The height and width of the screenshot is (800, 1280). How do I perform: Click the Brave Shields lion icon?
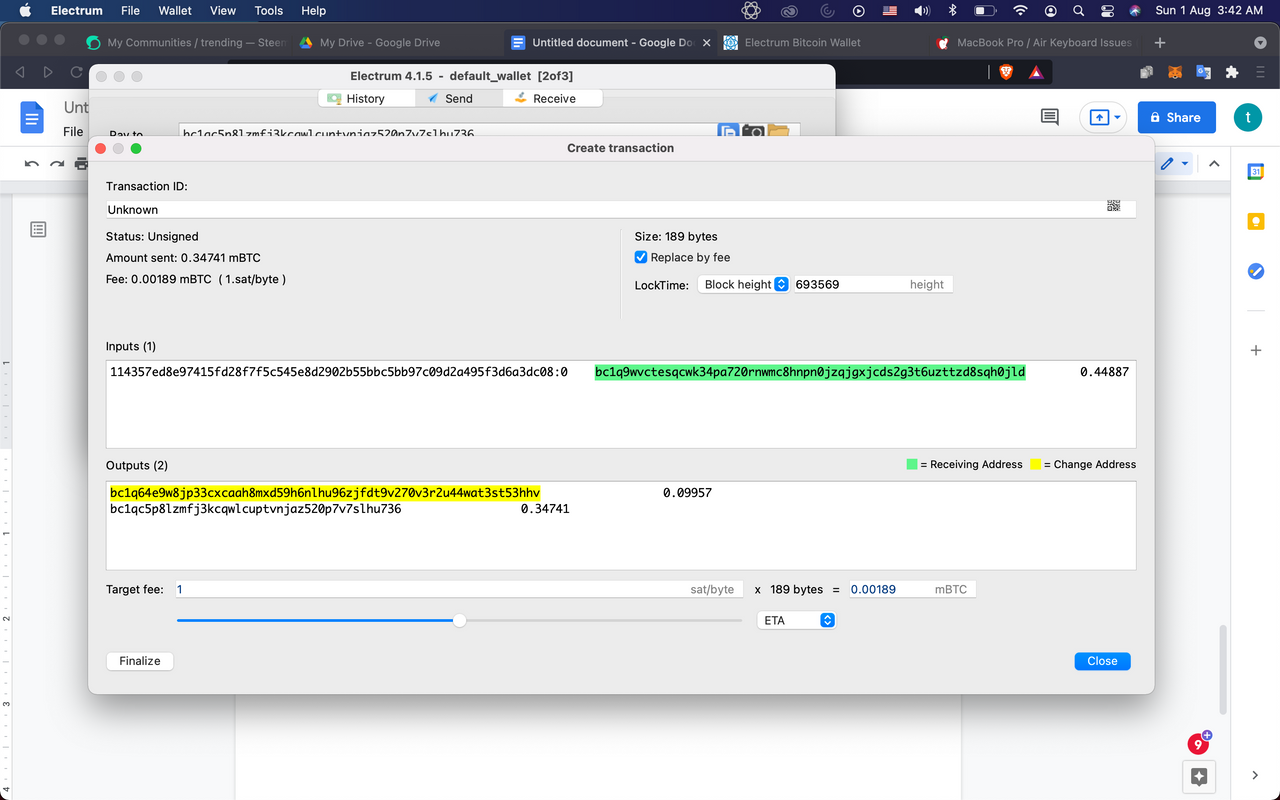click(1006, 72)
